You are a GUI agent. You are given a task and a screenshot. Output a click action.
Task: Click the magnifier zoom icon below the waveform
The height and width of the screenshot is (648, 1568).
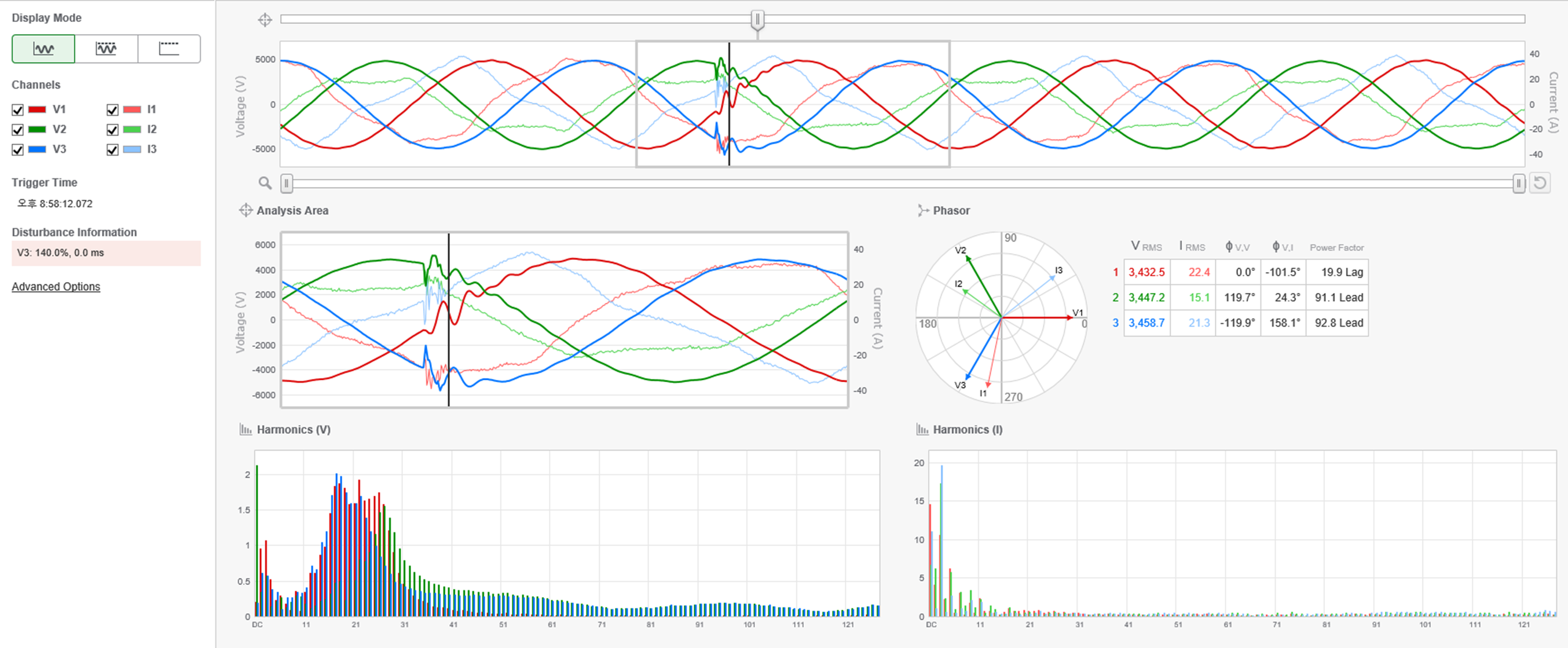[x=265, y=183]
